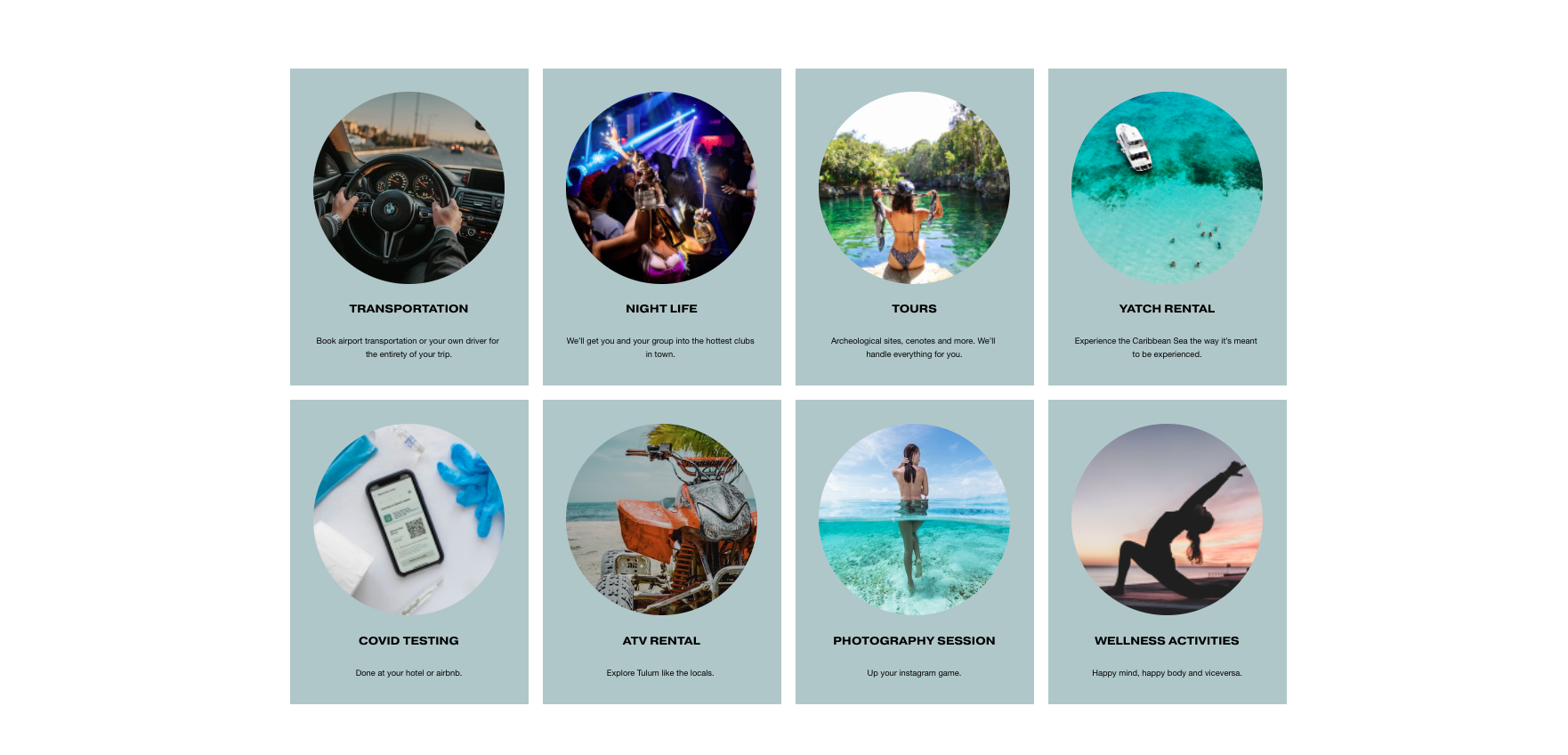The width and height of the screenshot is (1568, 755).
Task: Select the COVID TESTING heading
Action: 408,641
